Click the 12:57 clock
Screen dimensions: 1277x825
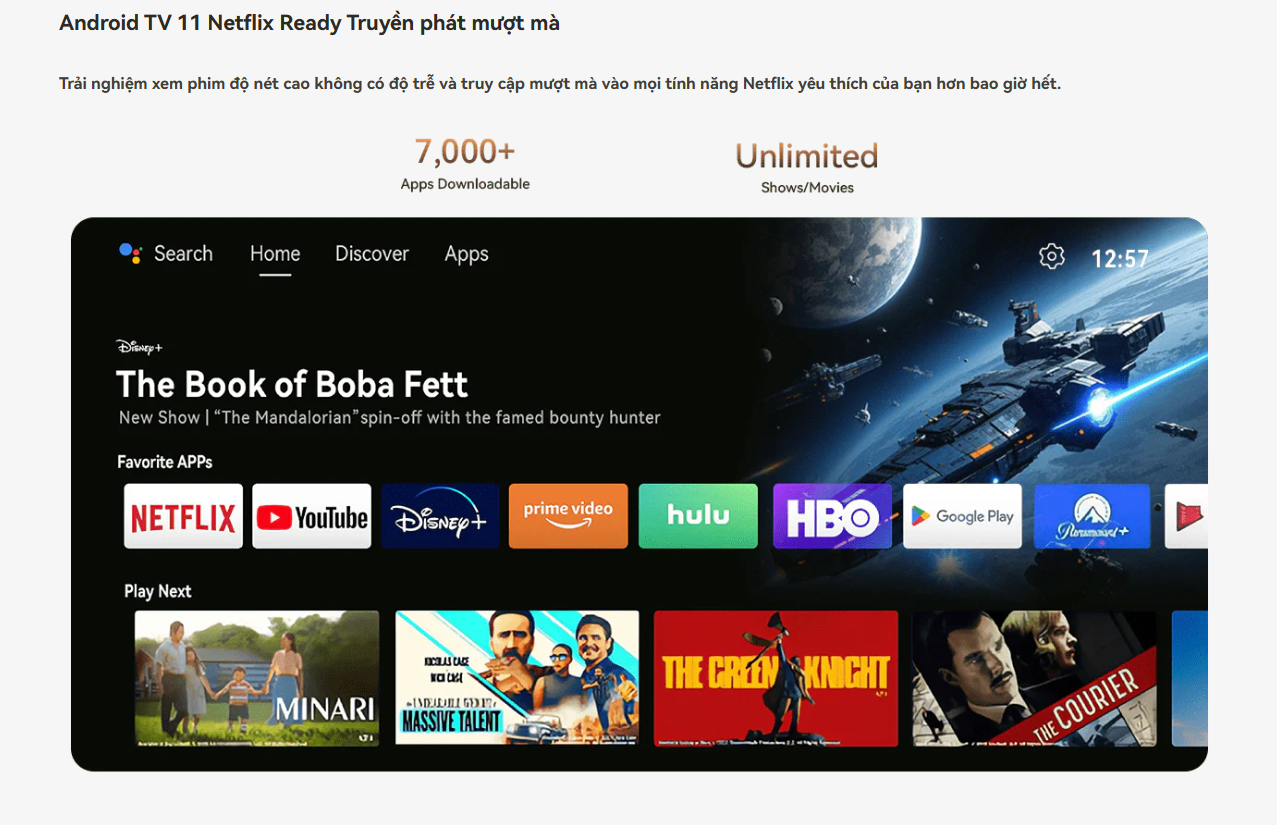click(x=1120, y=259)
